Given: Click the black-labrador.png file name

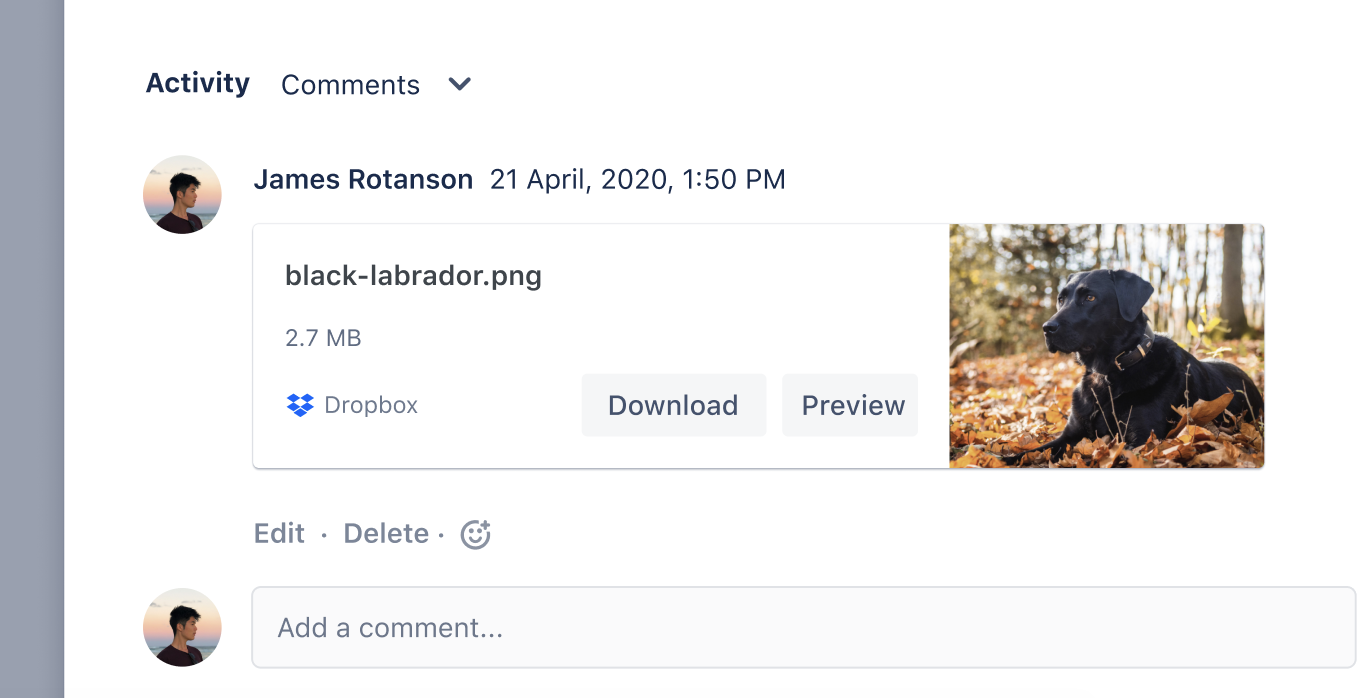Looking at the screenshot, I should click(413, 276).
